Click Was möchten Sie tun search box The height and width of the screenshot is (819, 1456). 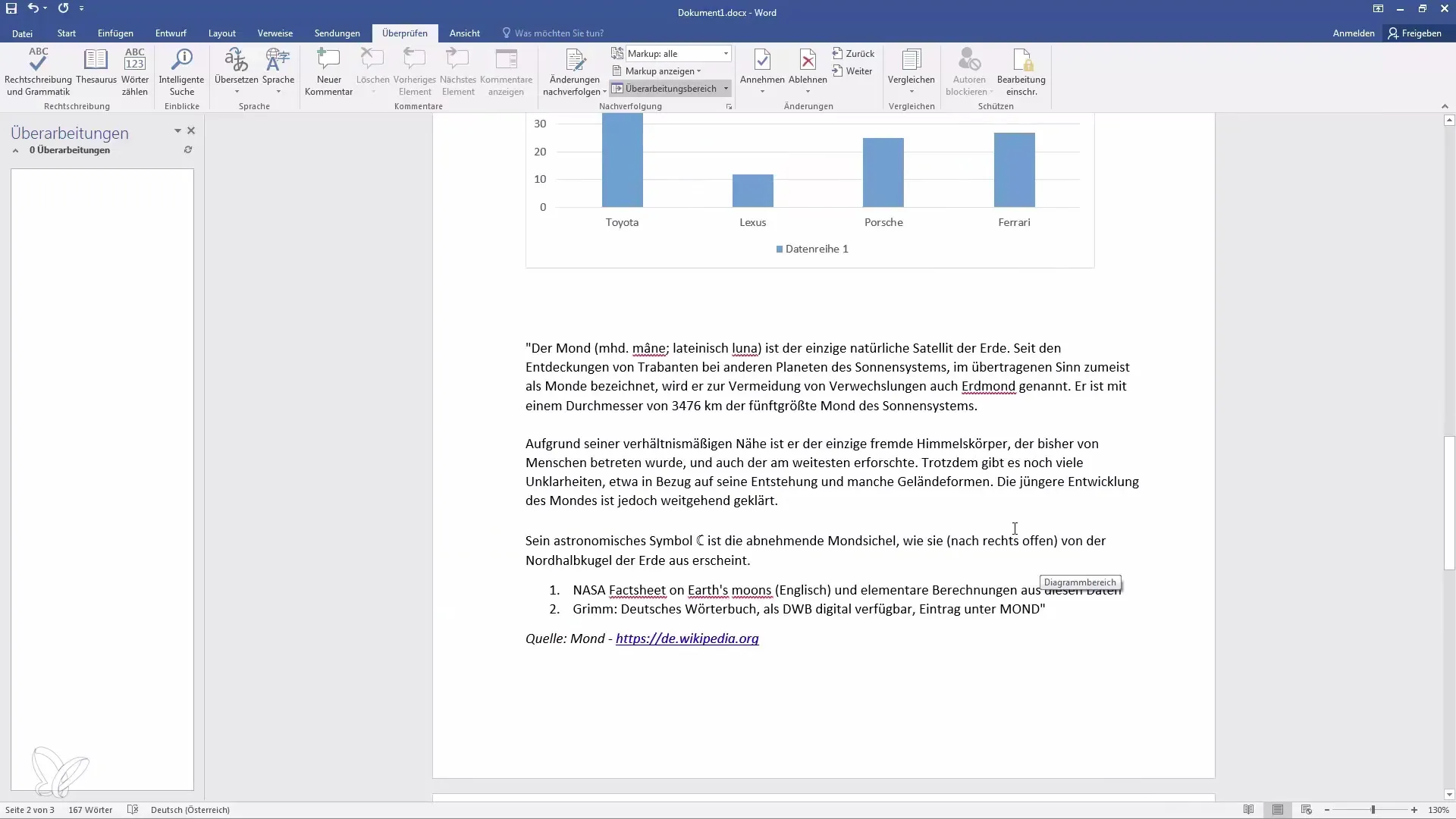(553, 33)
